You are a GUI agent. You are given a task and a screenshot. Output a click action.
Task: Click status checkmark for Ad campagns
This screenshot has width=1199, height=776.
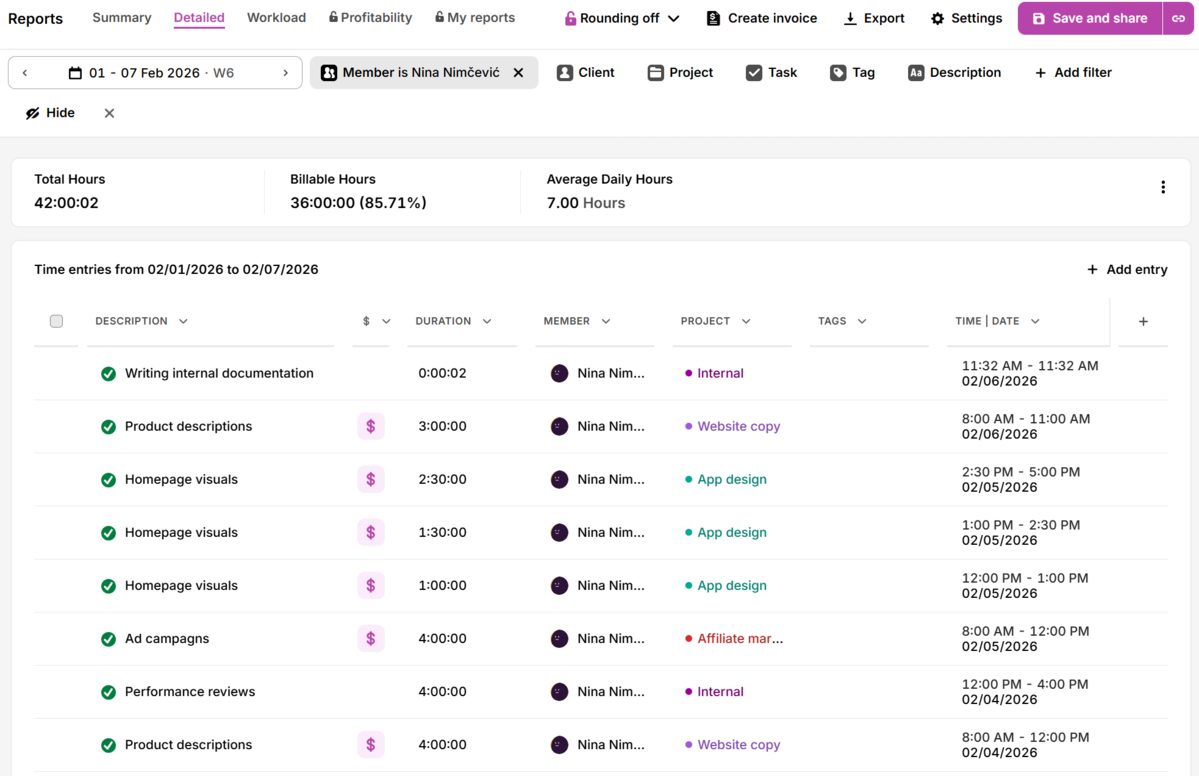109,639
